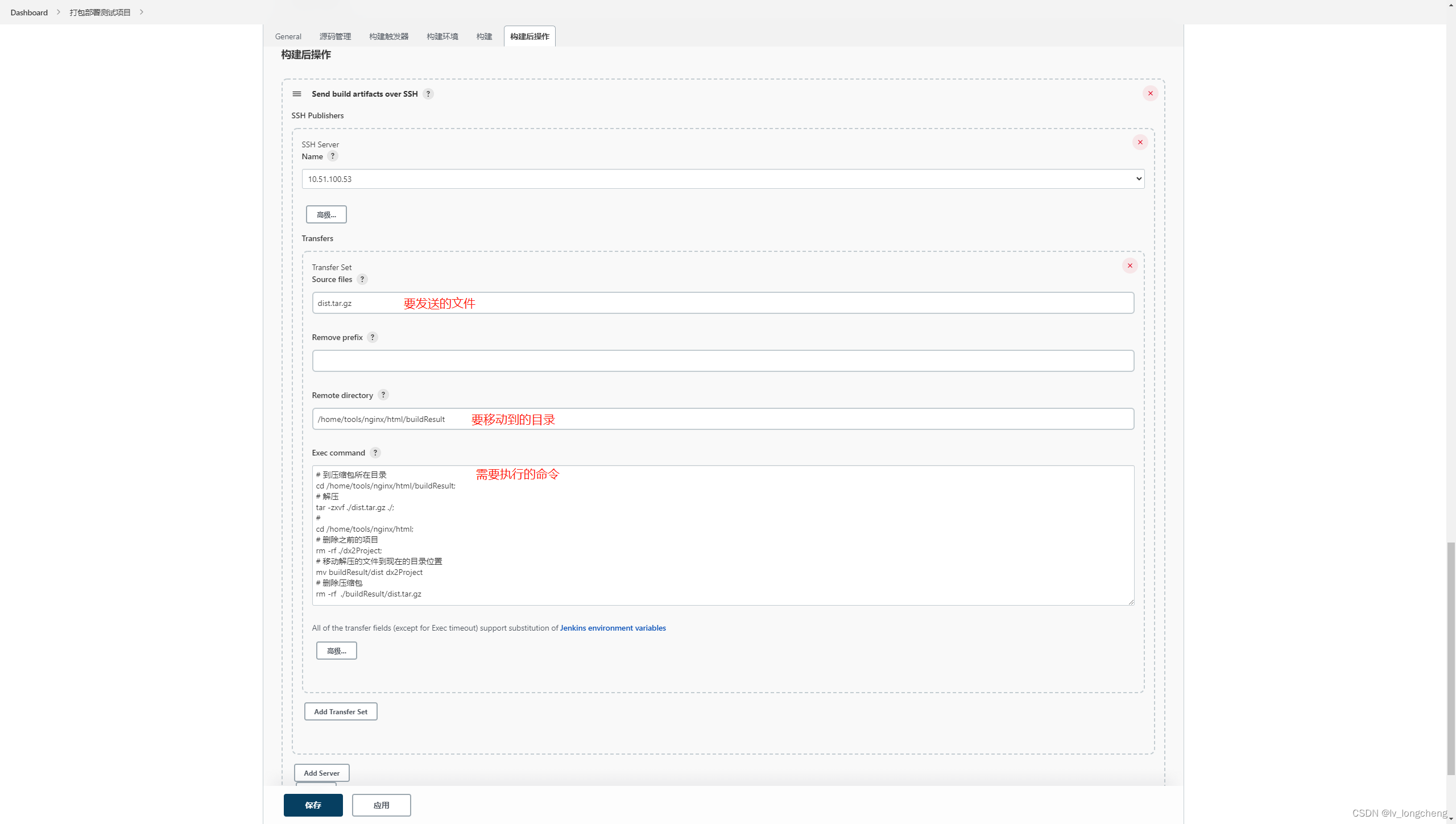Apply changes with 应用 button
Viewport: 1456px width, 824px height.
(382, 805)
